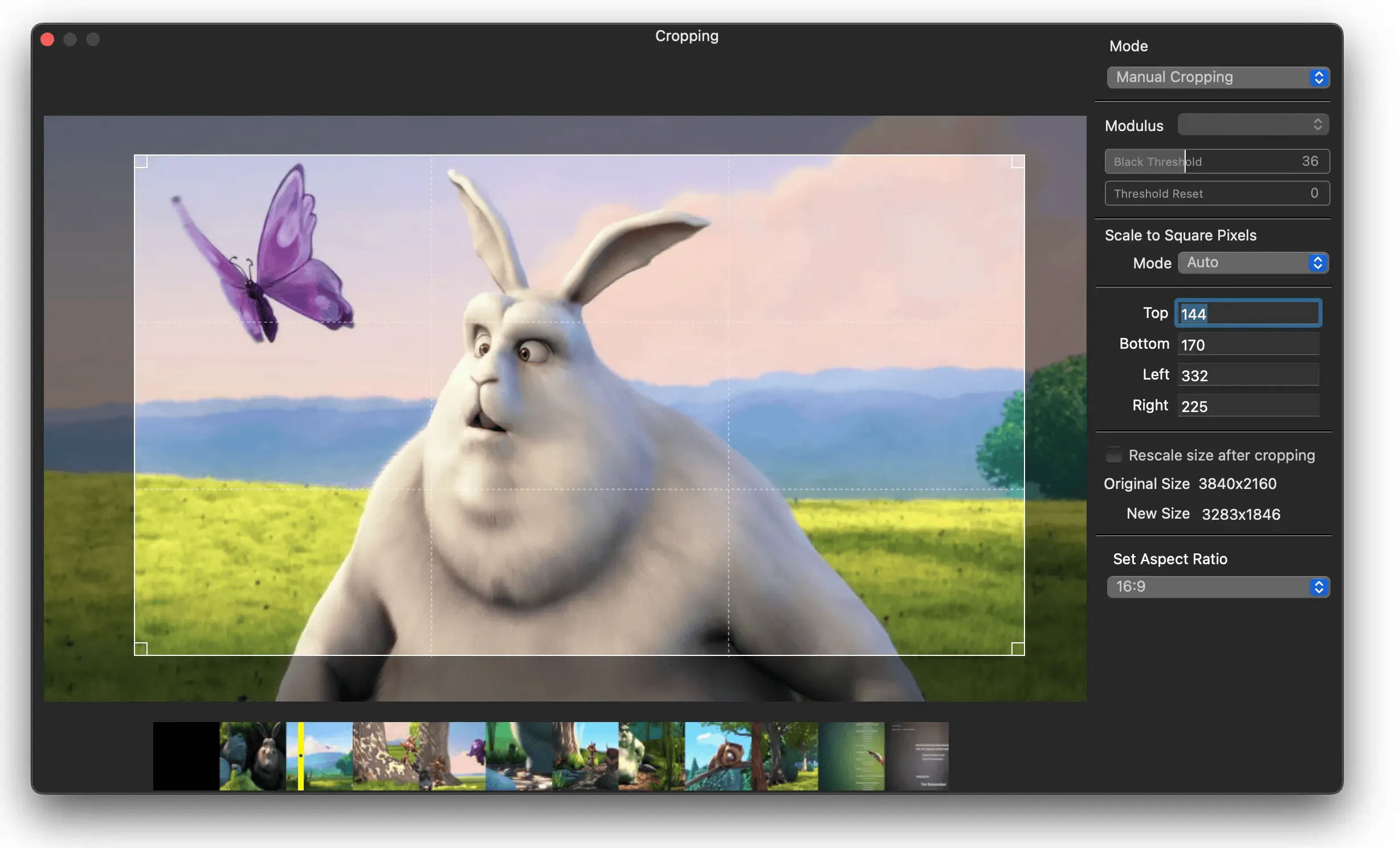Click the Left crop value field
The image size is (1400, 848).
1248,376
